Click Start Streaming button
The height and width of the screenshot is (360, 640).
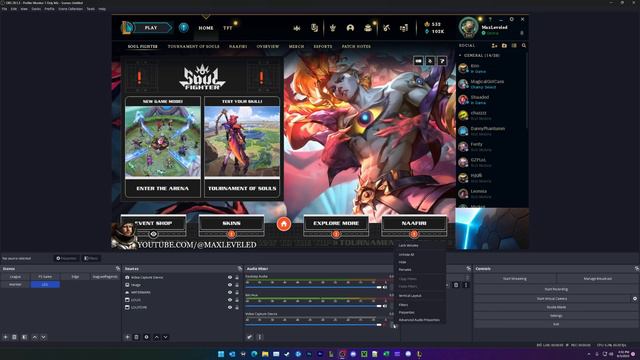pos(515,279)
